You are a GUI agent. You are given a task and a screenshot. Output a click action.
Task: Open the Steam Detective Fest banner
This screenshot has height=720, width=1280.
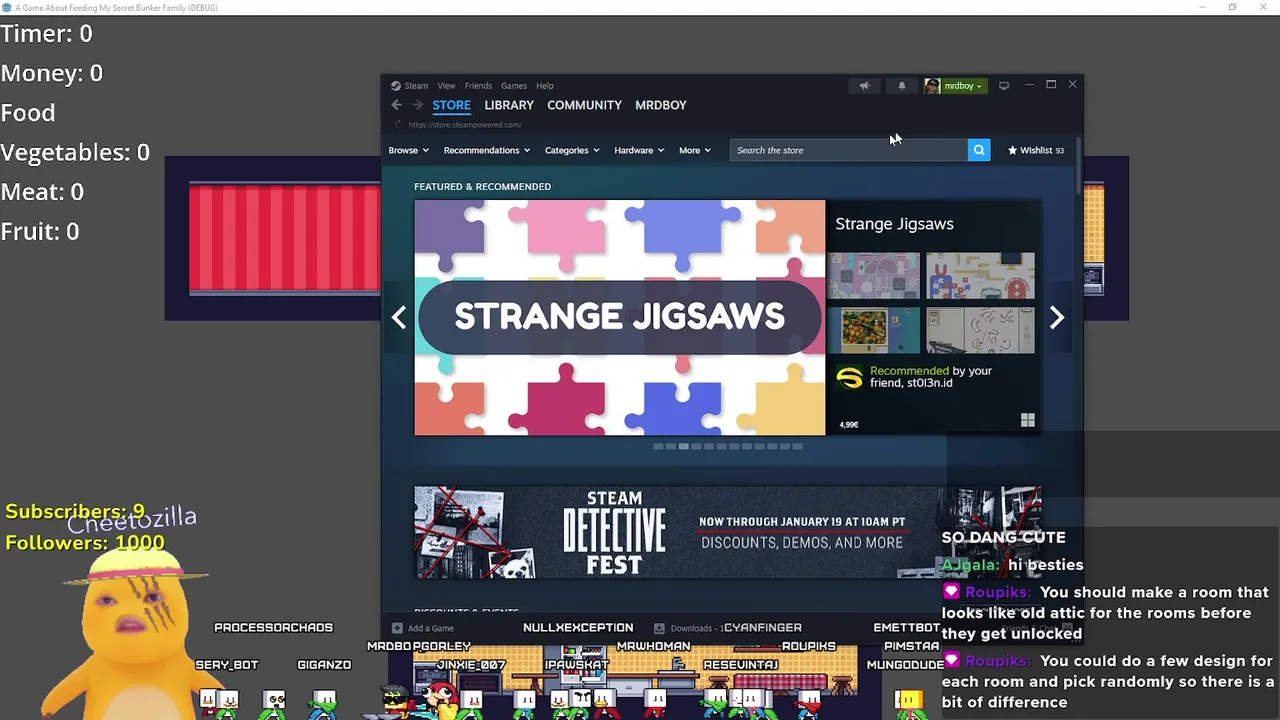[x=727, y=532]
